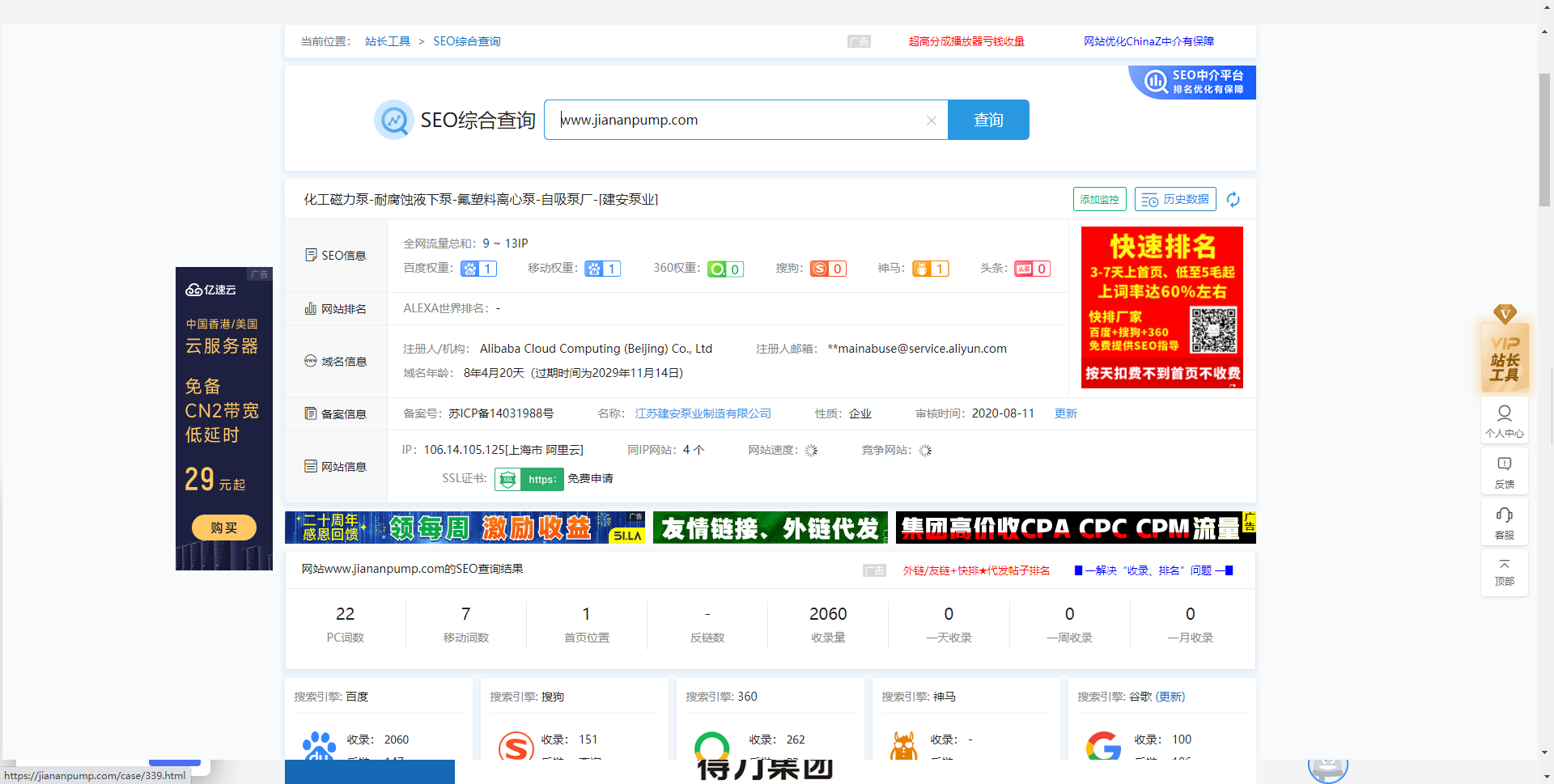The width and height of the screenshot is (1554, 784).
Task: Click the 外链/友链+快排★代发帖子排名 ad link
Action: [976, 570]
